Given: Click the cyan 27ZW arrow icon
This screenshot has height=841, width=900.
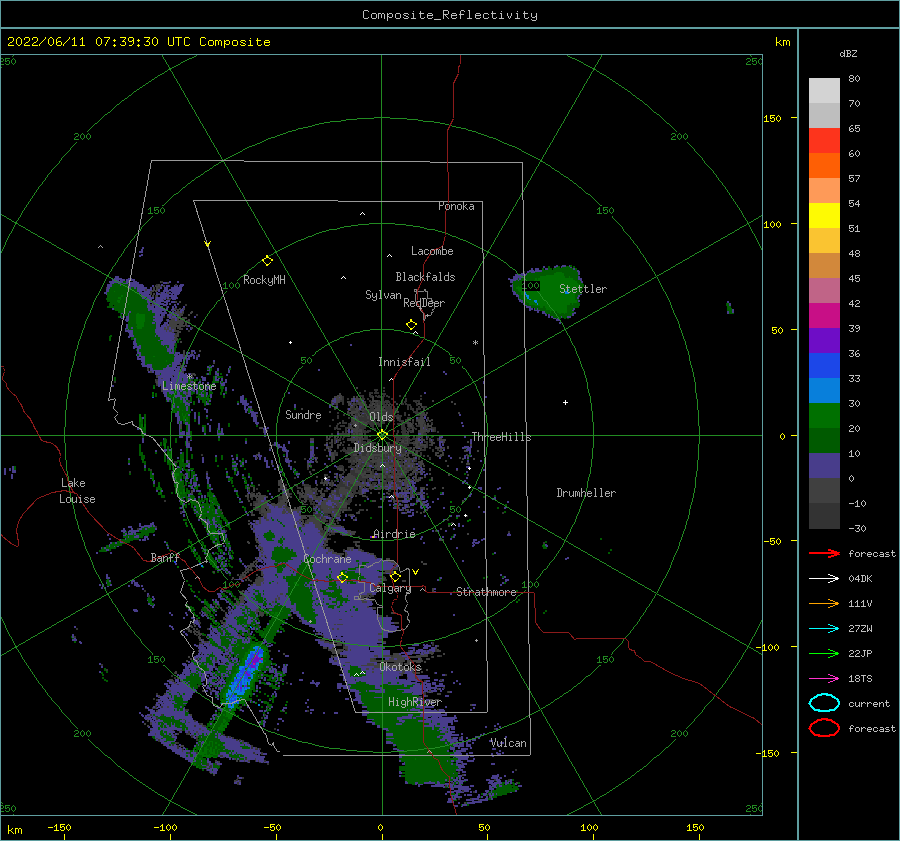Looking at the screenshot, I should (x=824, y=629).
